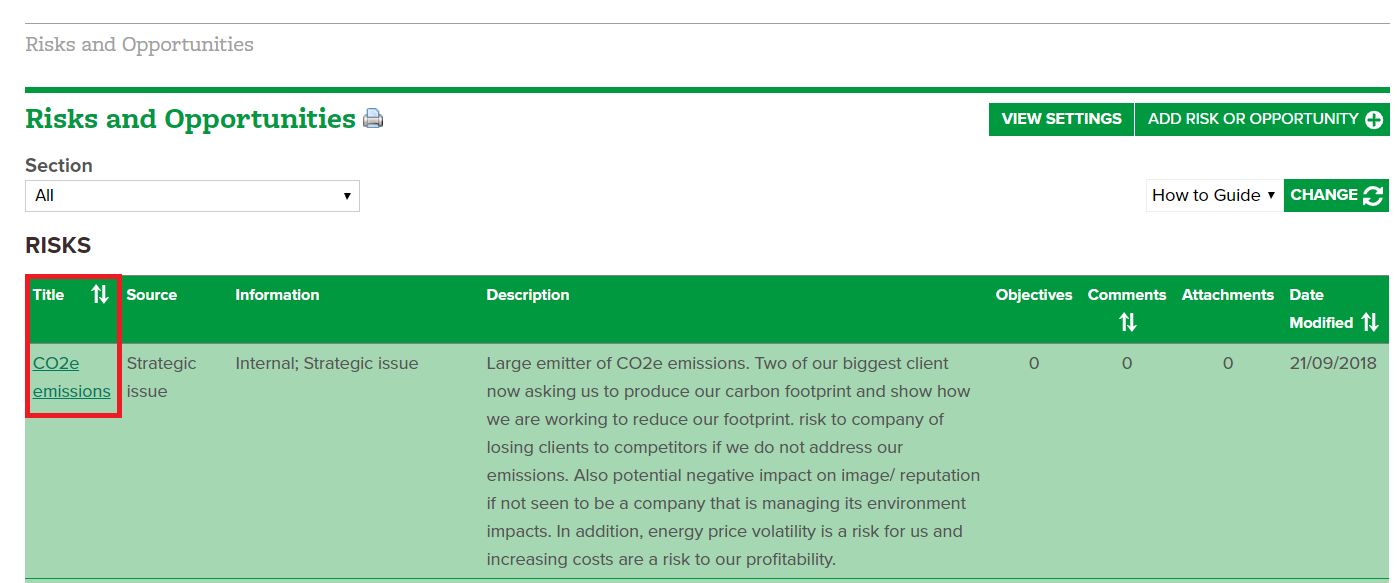
Task: Click the printer icon beside the page heading
Action: 373,118
